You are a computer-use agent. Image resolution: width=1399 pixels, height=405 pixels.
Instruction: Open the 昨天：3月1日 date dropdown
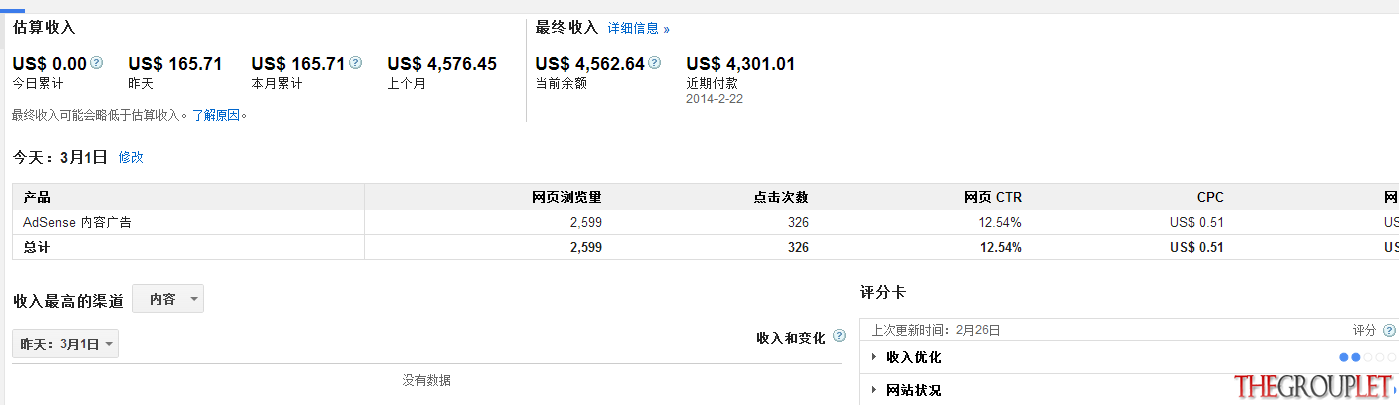click(x=66, y=344)
